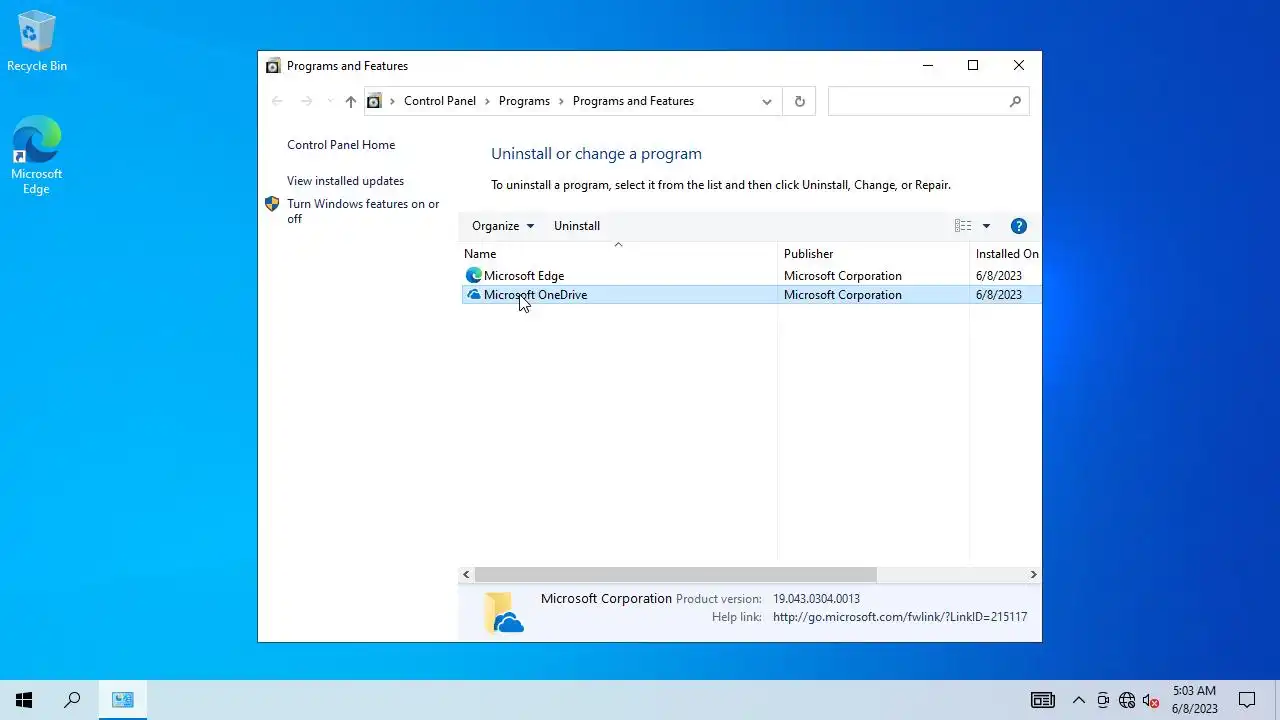
Task: Open the Recycle Bin desktop icon
Action: [37, 41]
